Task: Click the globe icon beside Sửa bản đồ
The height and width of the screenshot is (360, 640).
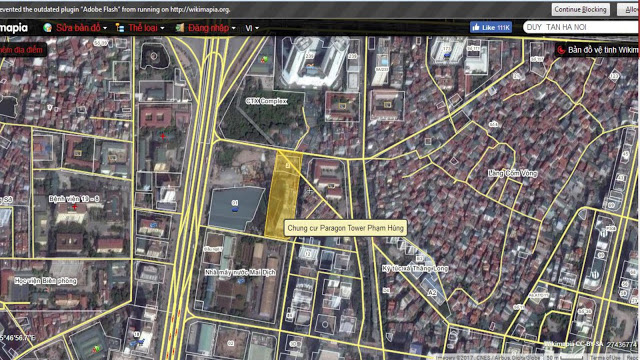Action: [x=47, y=27]
